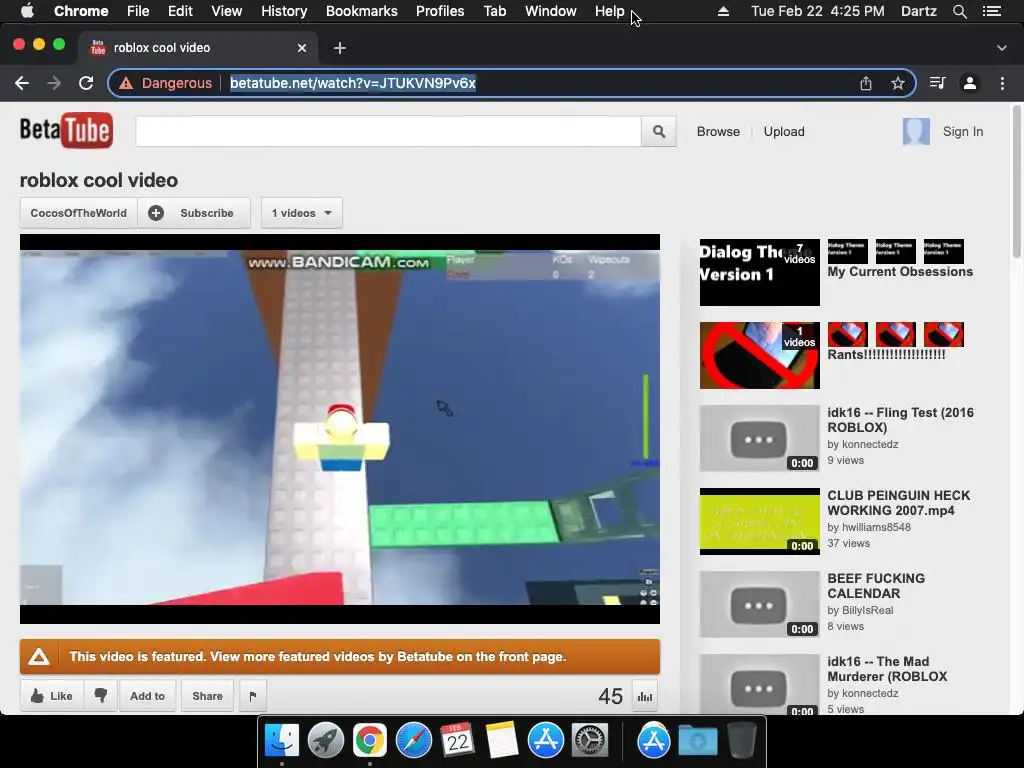Open the media control icon in Chrome toolbar

click(938, 83)
